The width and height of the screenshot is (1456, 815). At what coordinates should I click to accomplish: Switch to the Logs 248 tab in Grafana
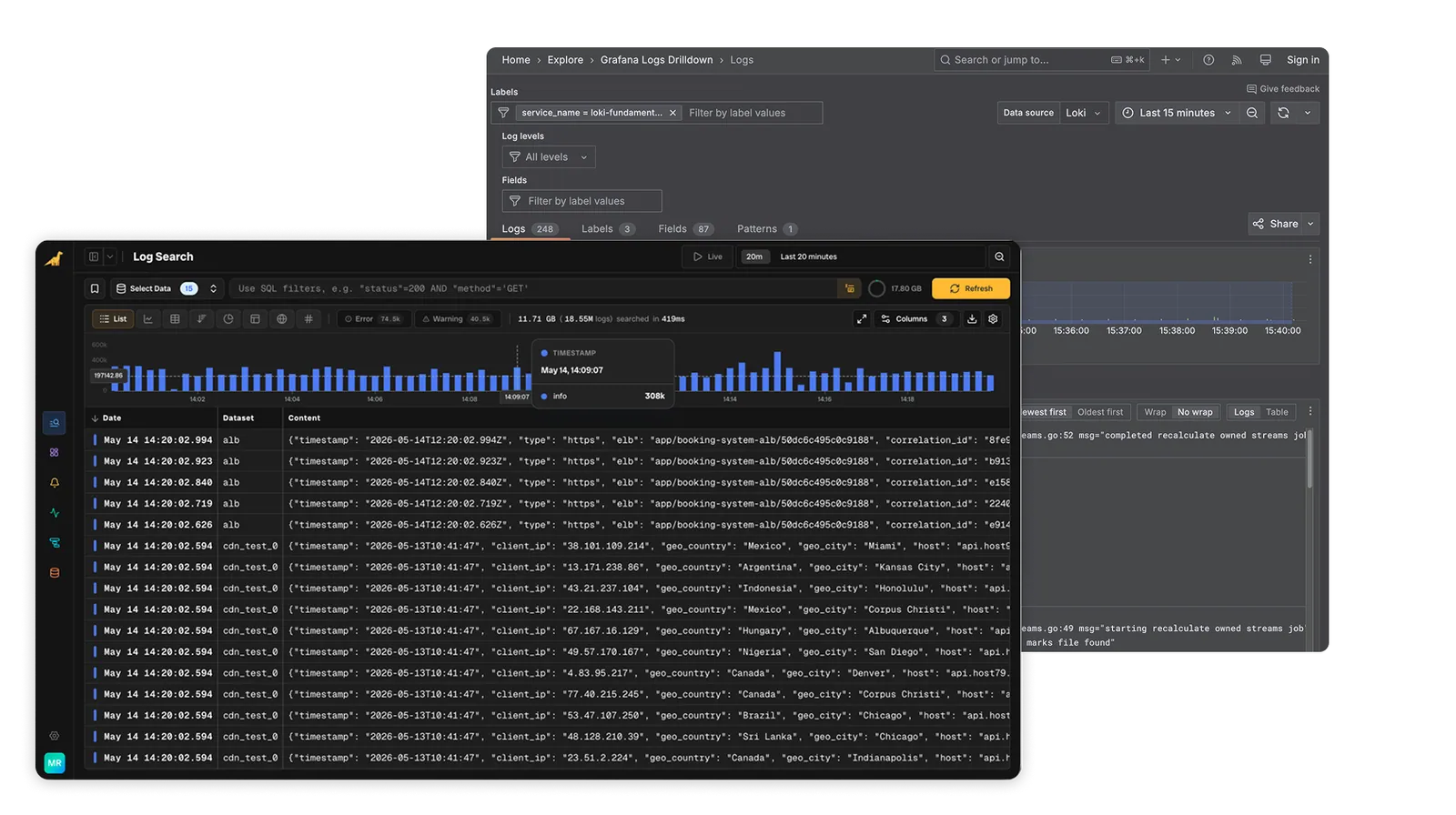point(530,229)
